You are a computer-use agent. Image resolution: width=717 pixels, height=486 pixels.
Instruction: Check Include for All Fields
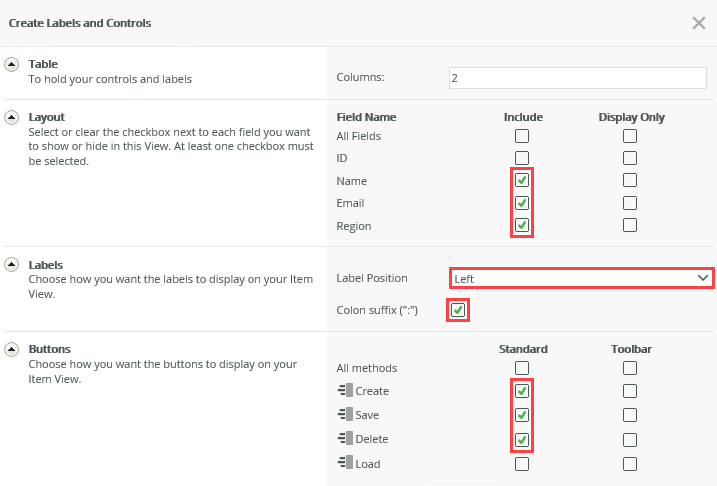[521, 136]
